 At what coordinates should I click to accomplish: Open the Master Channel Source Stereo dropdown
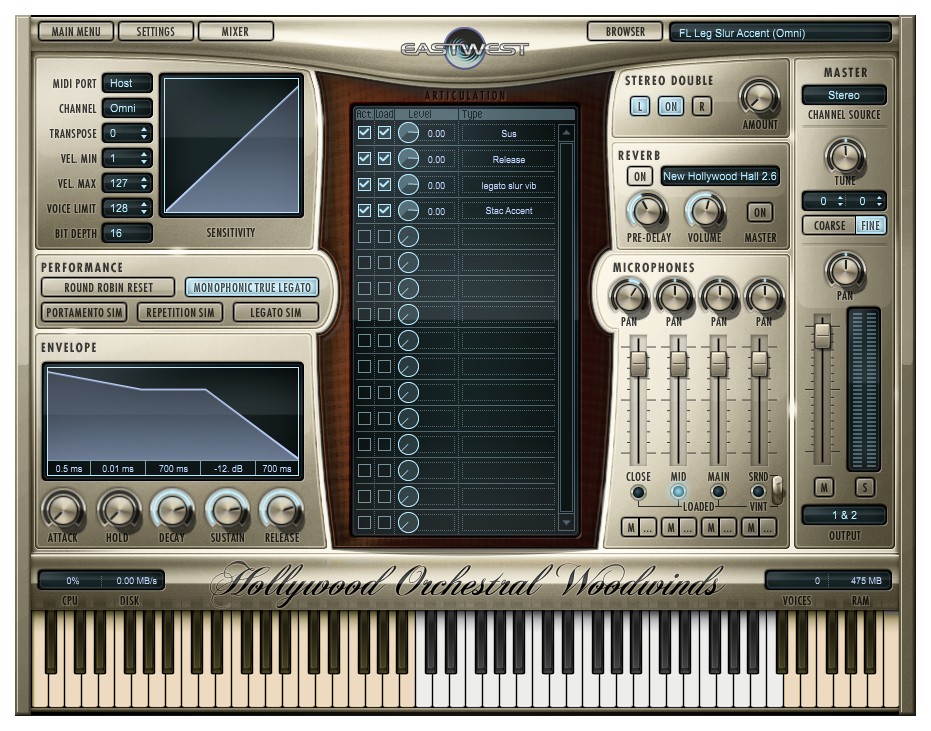(x=844, y=95)
